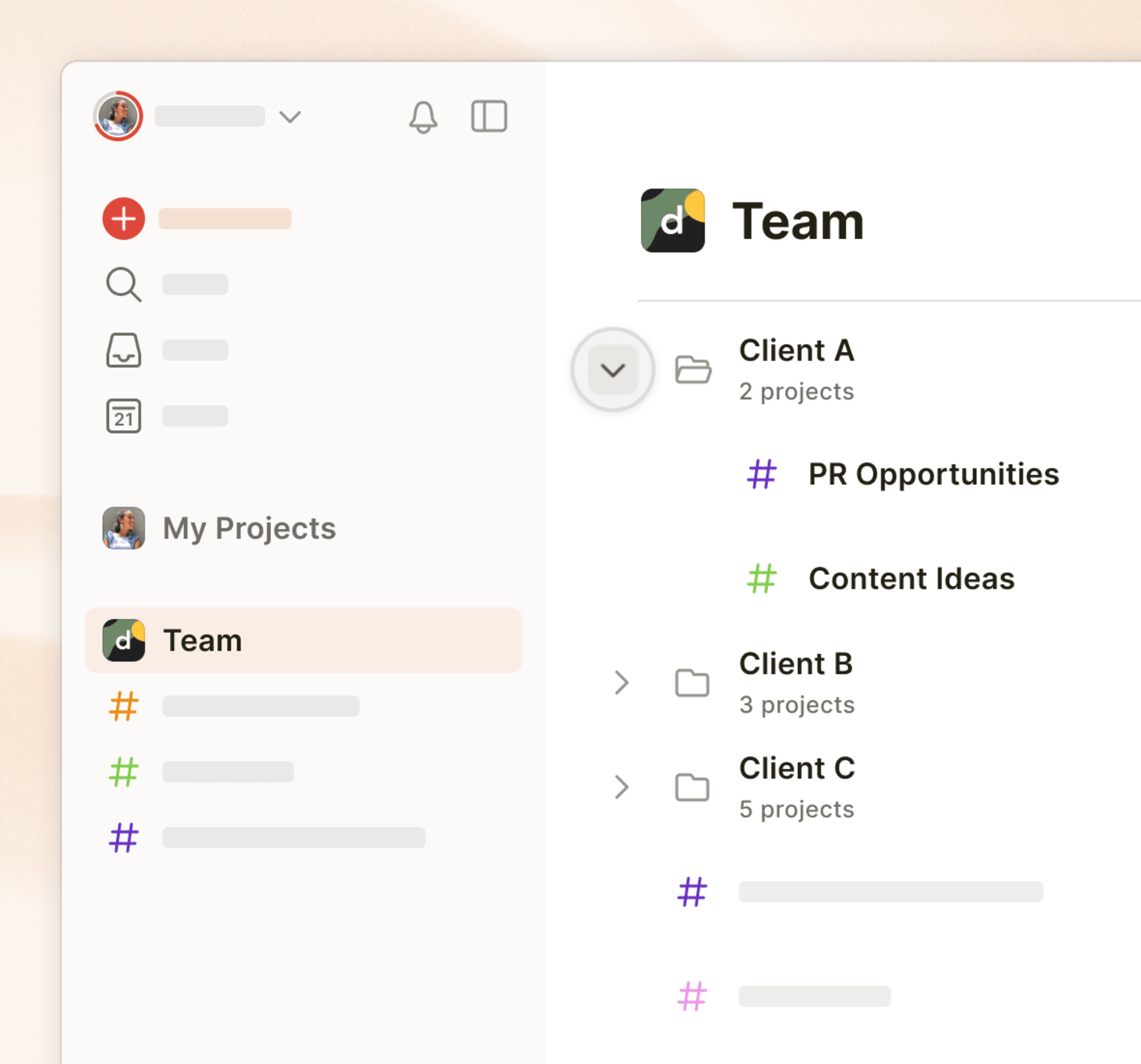Click the red add task plus button

coord(123,219)
